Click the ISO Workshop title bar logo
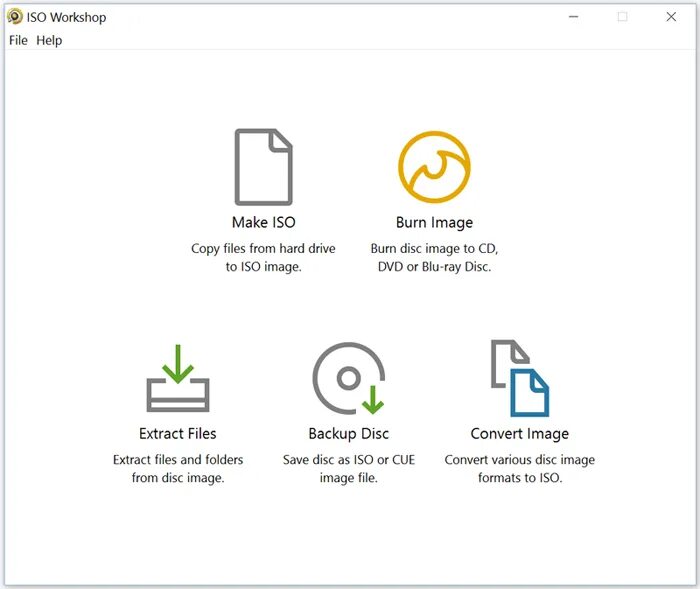The image size is (700, 589). click(x=15, y=17)
